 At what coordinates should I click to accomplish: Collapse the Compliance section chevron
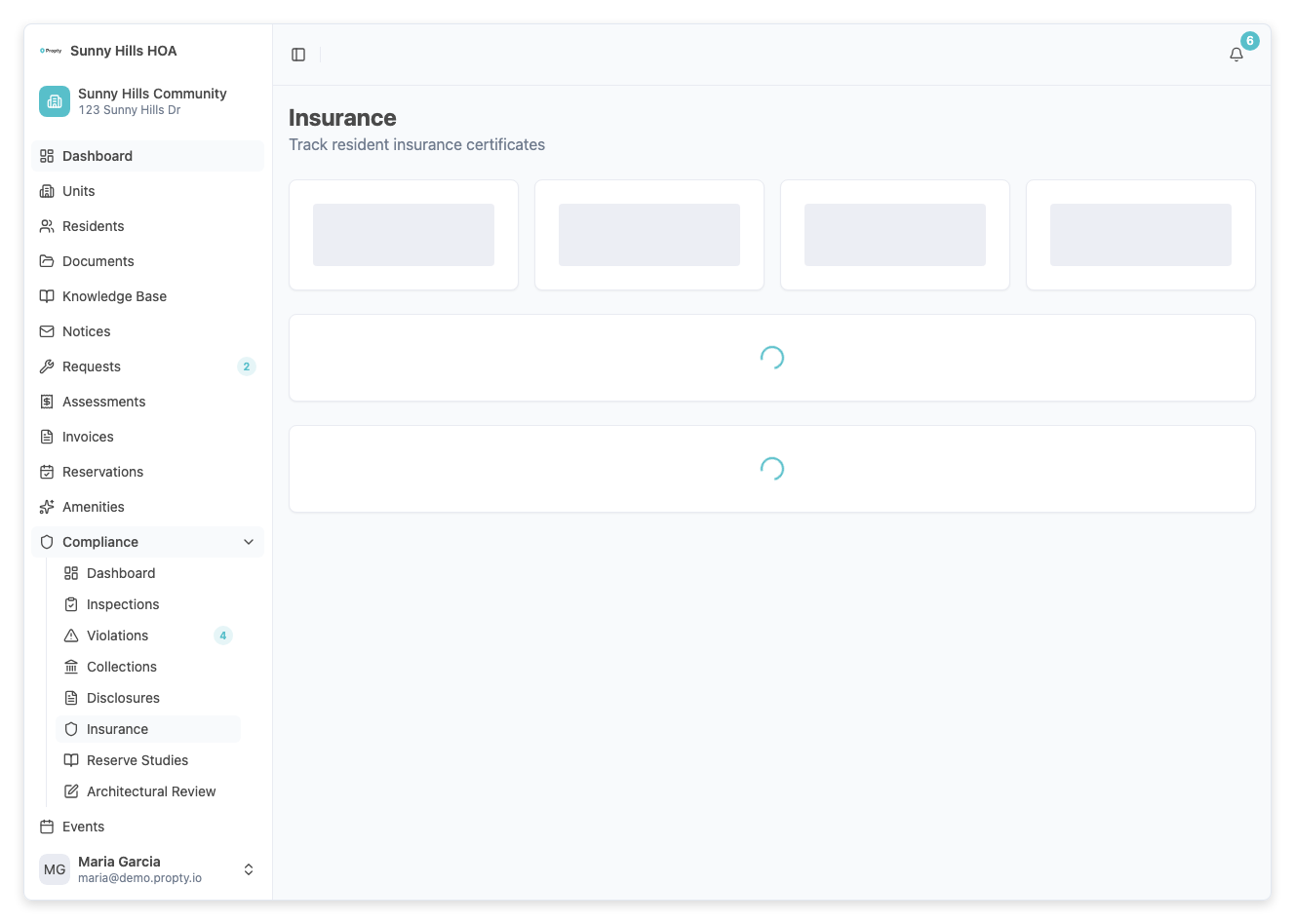[x=249, y=542]
